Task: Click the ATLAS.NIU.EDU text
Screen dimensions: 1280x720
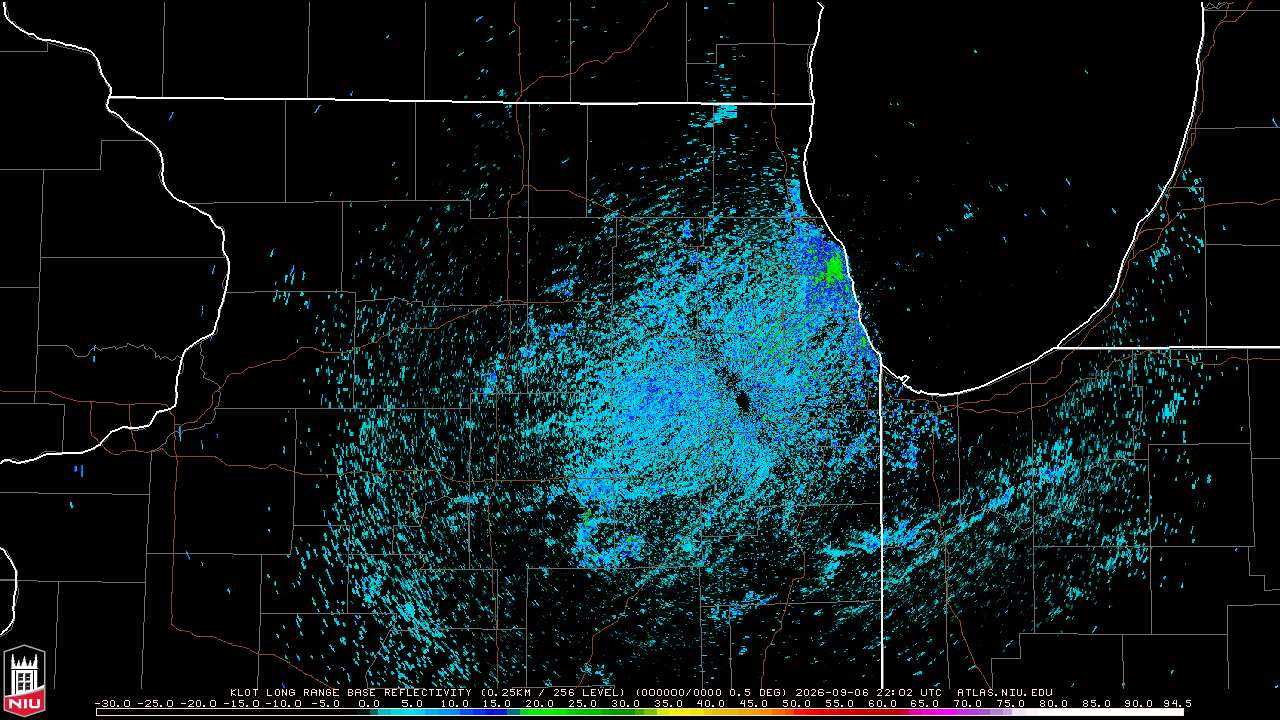Action: pyautogui.click(x=1005, y=692)
